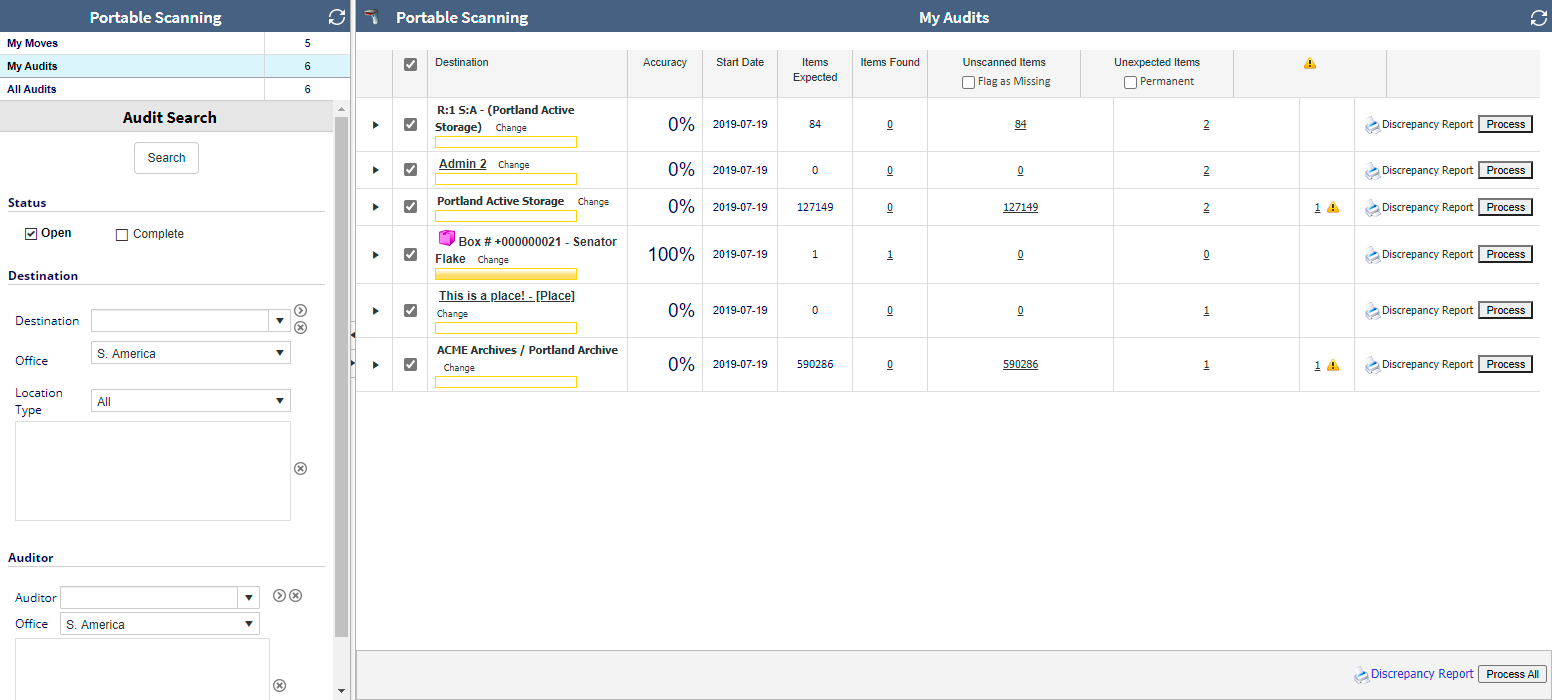Viewport: 1552px width, 700px height.
Task: Process the Admin 2 audit
Action: pos(1505,170)
